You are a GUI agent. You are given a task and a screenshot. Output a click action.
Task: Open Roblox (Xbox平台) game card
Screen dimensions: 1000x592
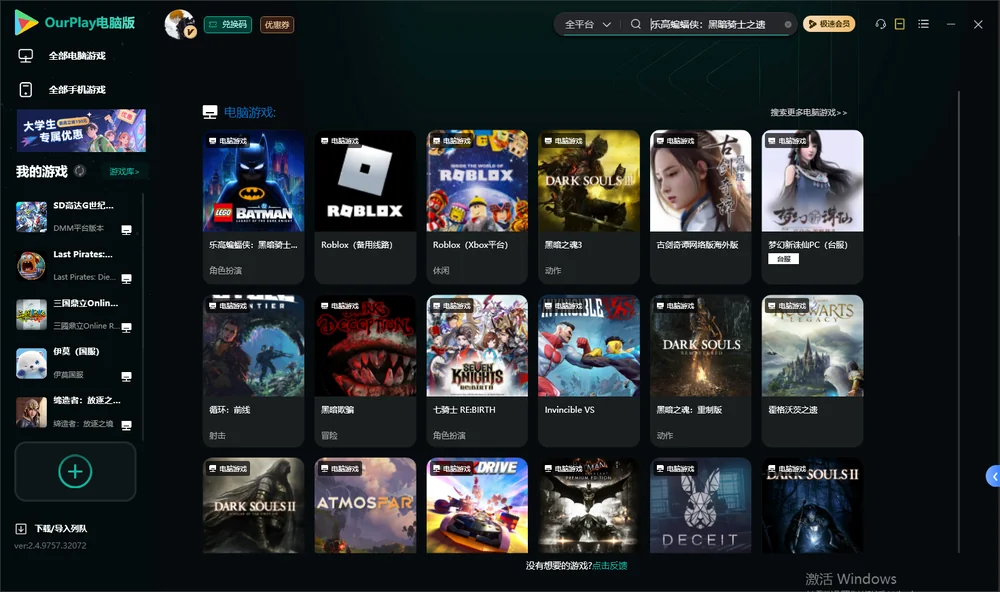pos(477,207)
